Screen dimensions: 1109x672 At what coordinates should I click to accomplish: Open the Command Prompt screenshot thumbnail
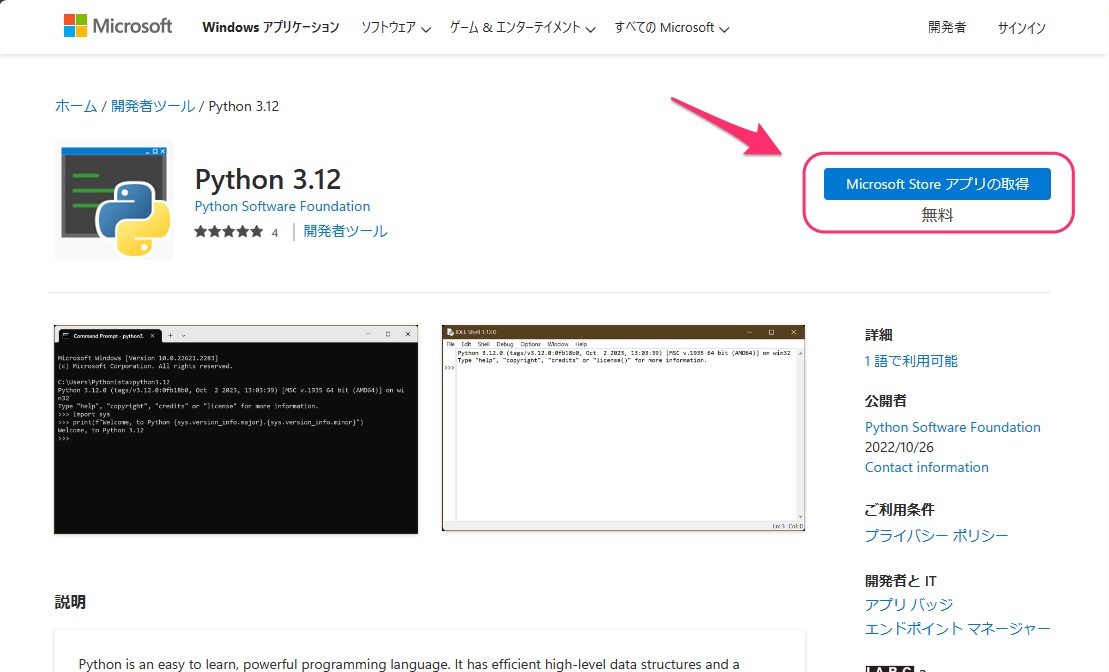click(236, 429)
